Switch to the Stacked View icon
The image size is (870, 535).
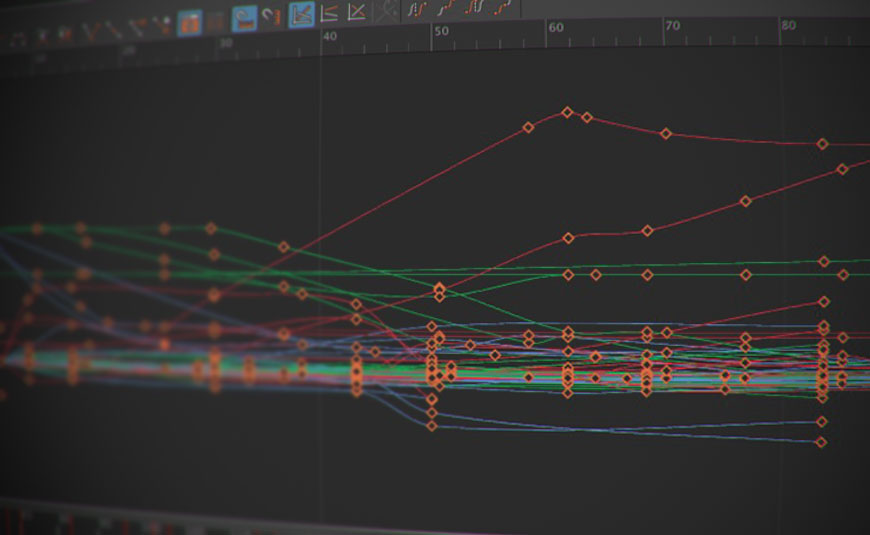[329, 13]
